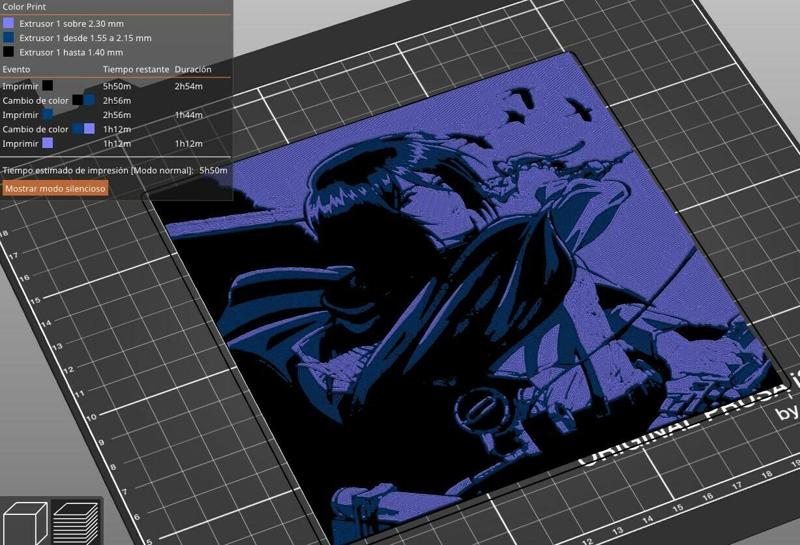
Task: Switch to 3D editor view cube icon
Action: pos(25,524)
